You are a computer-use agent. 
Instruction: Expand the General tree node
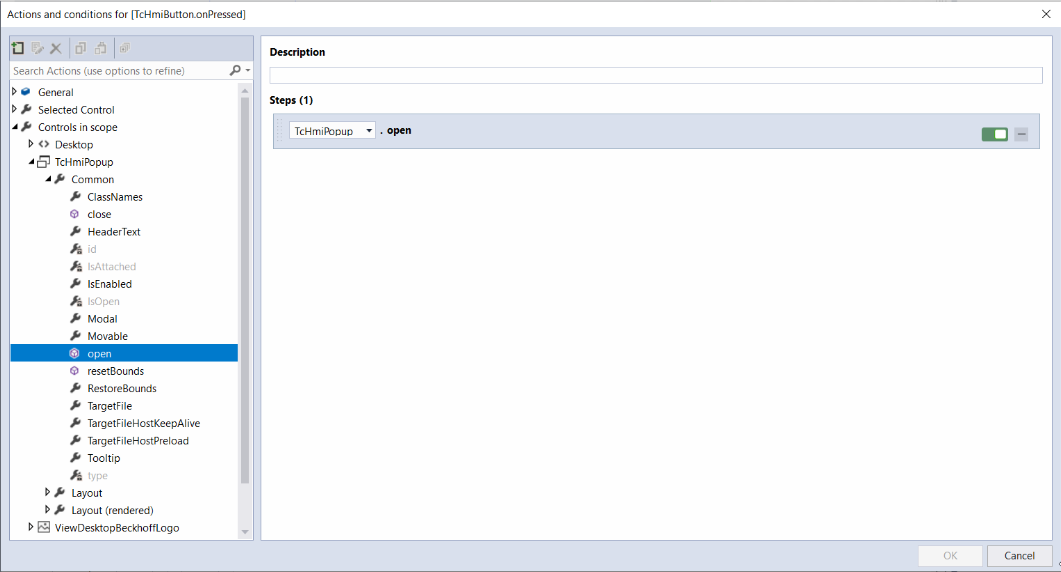pos(14,91)
